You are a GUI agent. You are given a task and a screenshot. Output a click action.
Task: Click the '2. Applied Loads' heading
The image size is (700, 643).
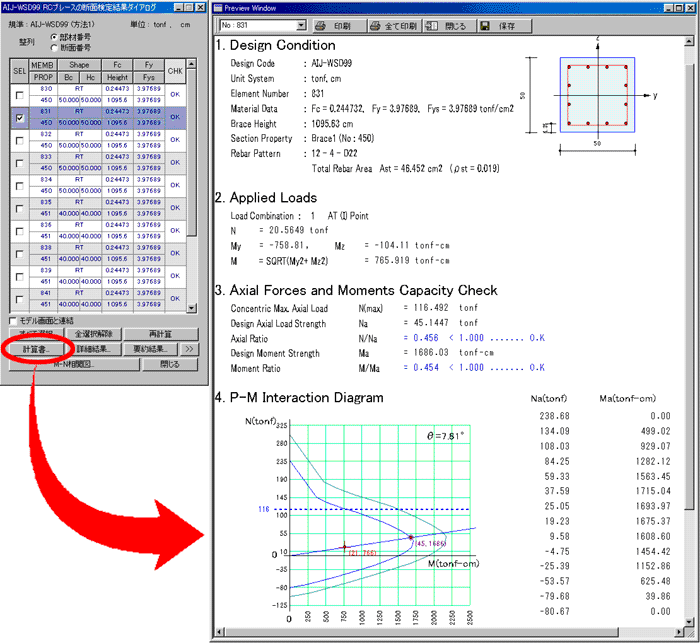coord(266,198)
